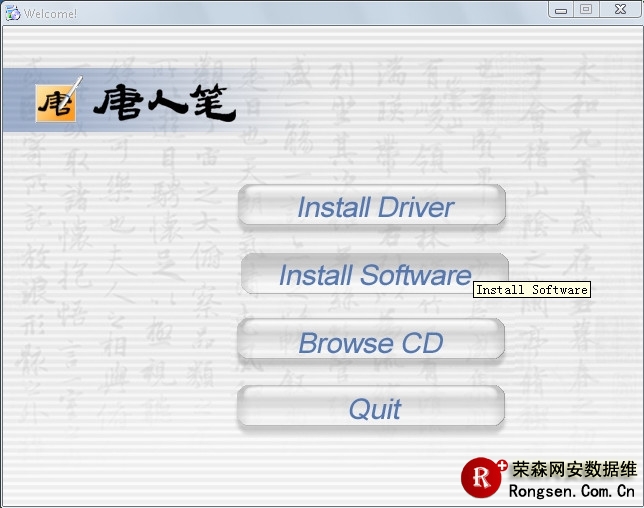Click the white pen on the 唐 logo
The height and width of the screenshot is (508, 644).
[73, 89]
